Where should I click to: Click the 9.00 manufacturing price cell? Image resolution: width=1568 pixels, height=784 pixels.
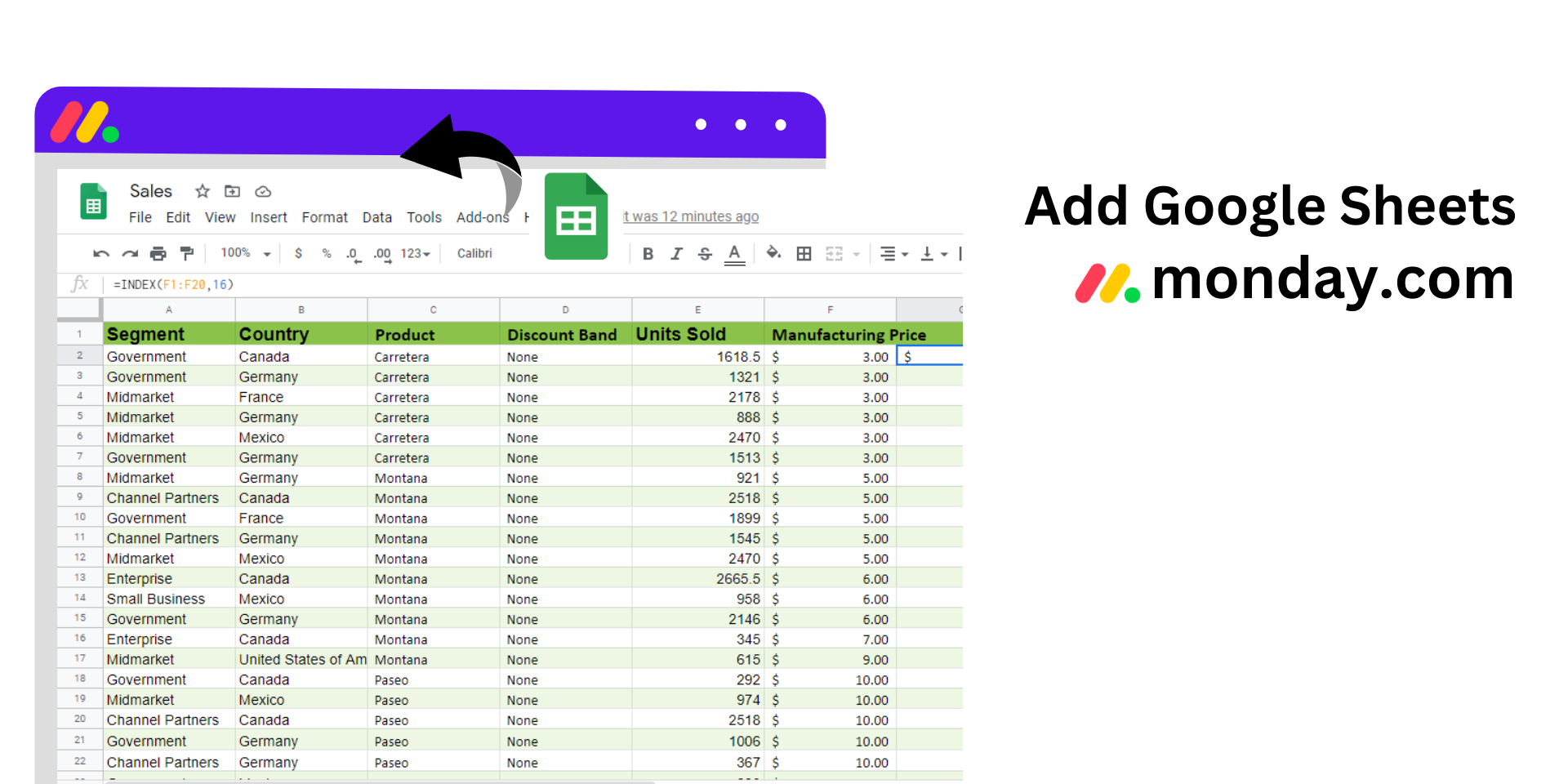click(x=831, y=659)
